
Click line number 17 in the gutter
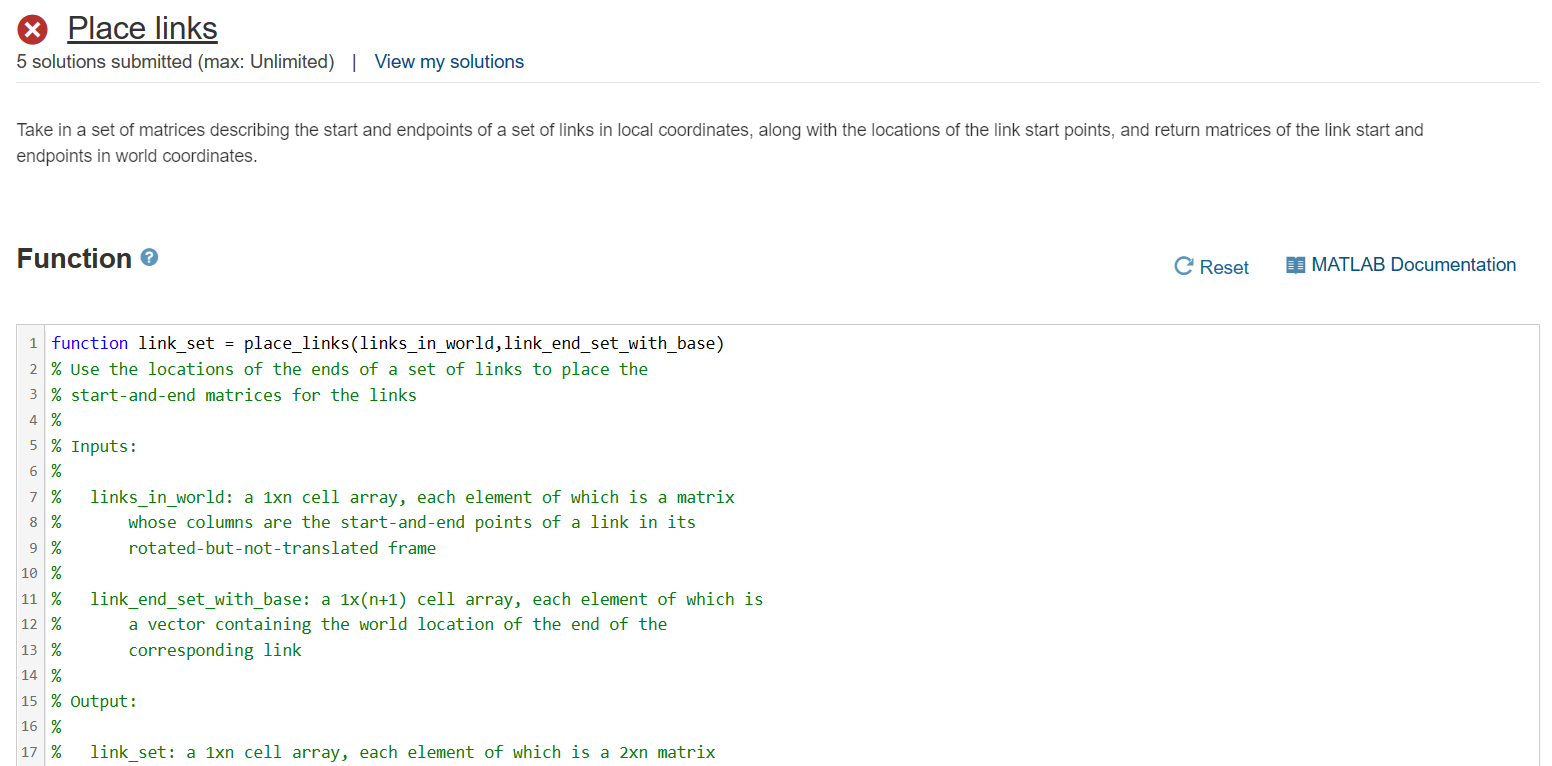pos(29,752)
